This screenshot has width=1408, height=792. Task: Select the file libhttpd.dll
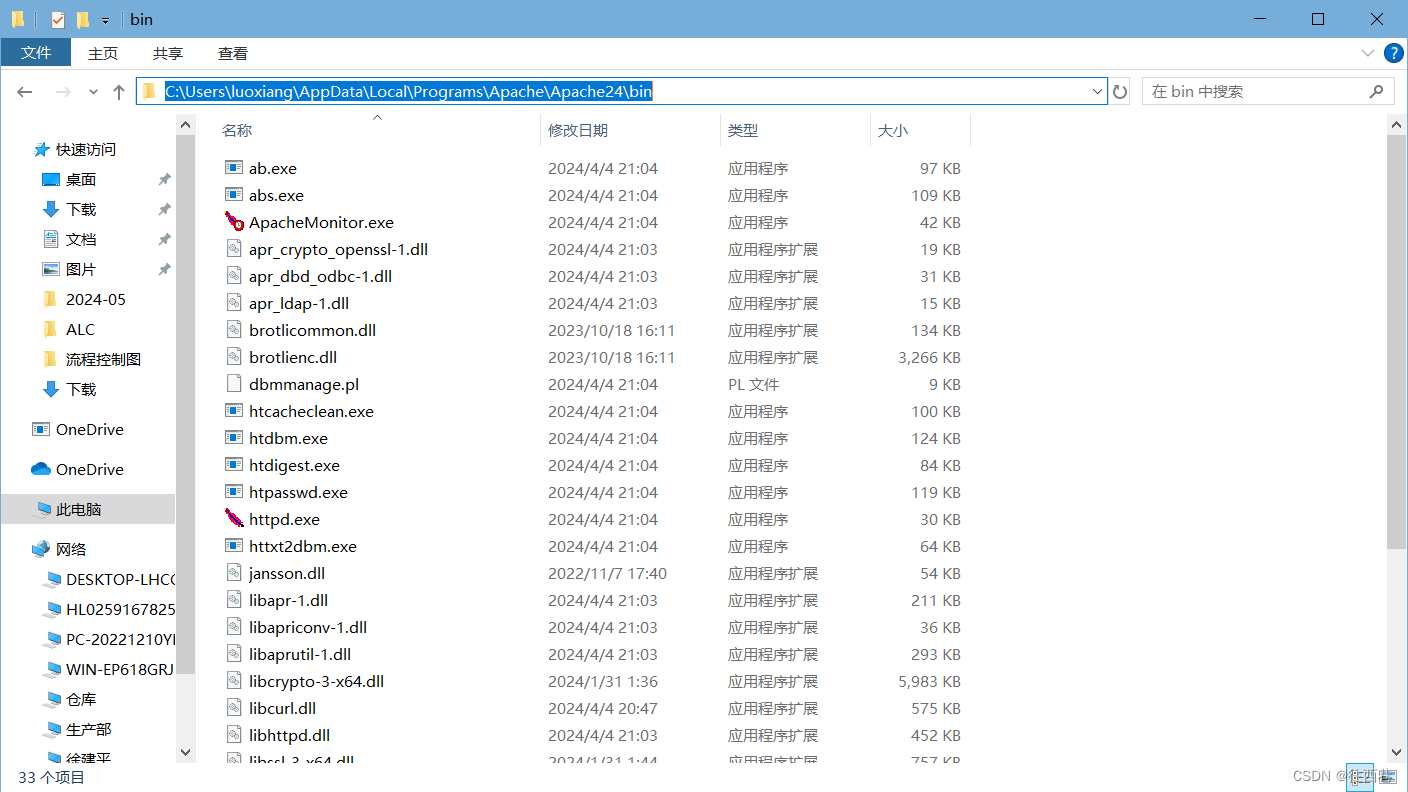pos(290,735)
